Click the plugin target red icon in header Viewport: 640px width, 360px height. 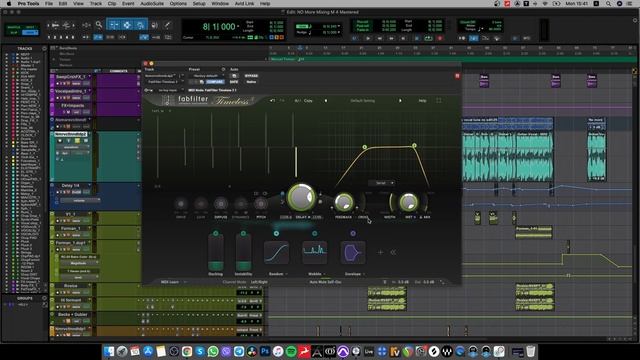click(457, 76)
